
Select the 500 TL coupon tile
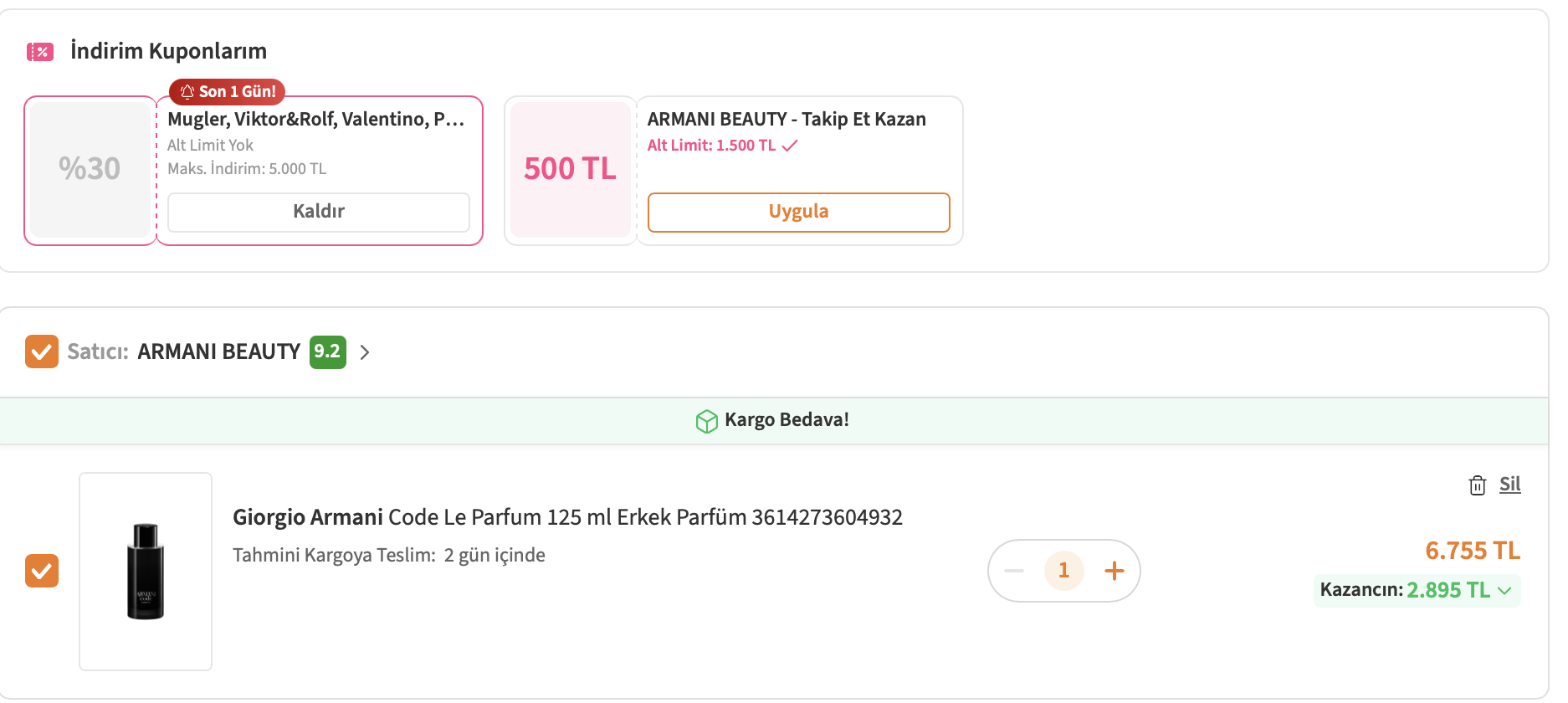coord(571,170)
